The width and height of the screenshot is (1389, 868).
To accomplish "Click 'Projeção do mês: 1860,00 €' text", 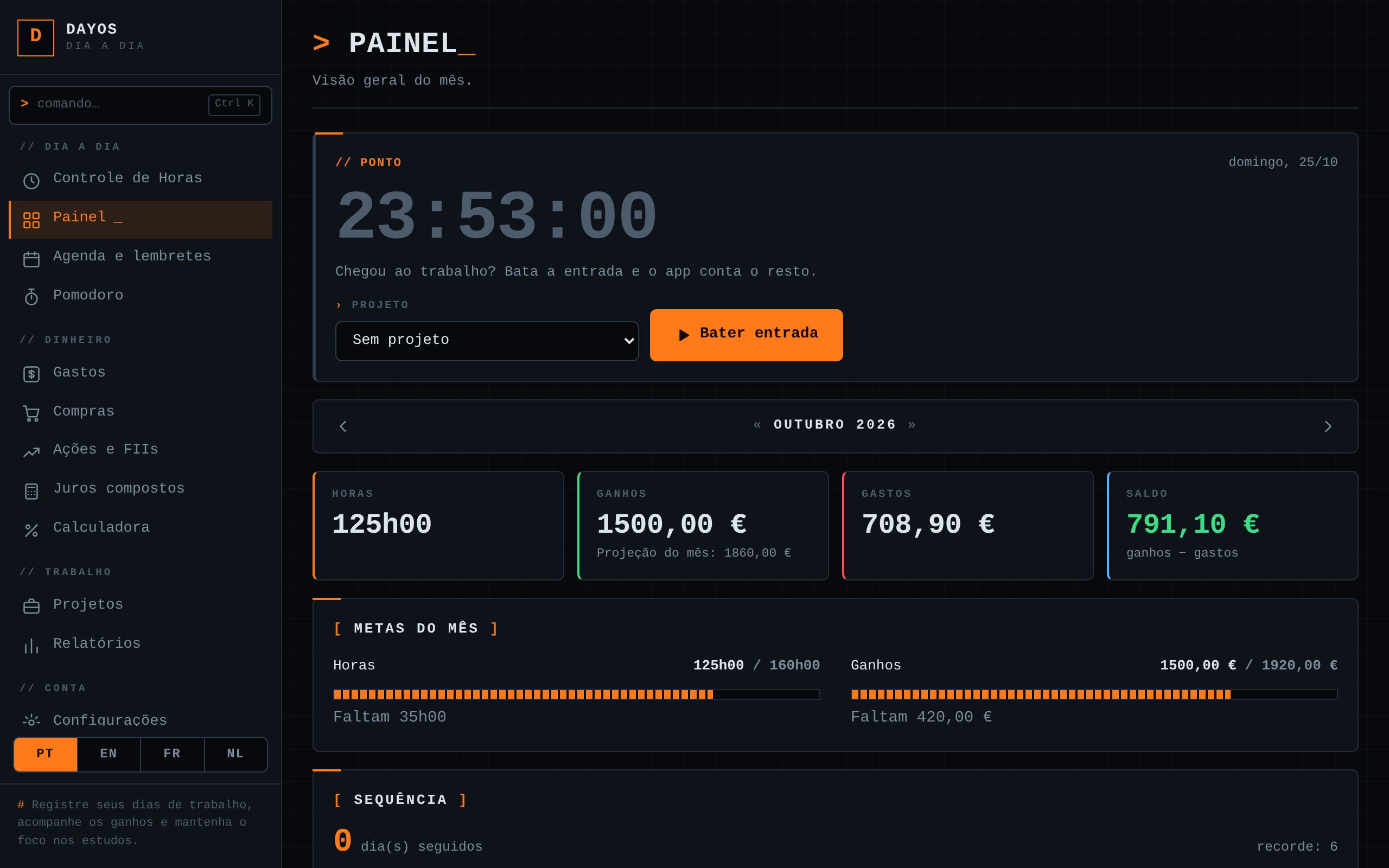I will pyautogui.click(x=694, y=553).
